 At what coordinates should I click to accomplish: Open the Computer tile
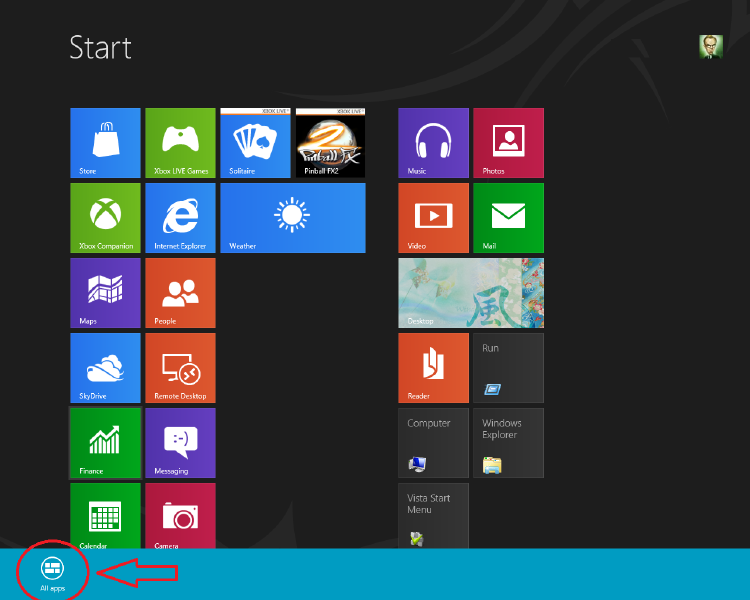click(433, 443)
